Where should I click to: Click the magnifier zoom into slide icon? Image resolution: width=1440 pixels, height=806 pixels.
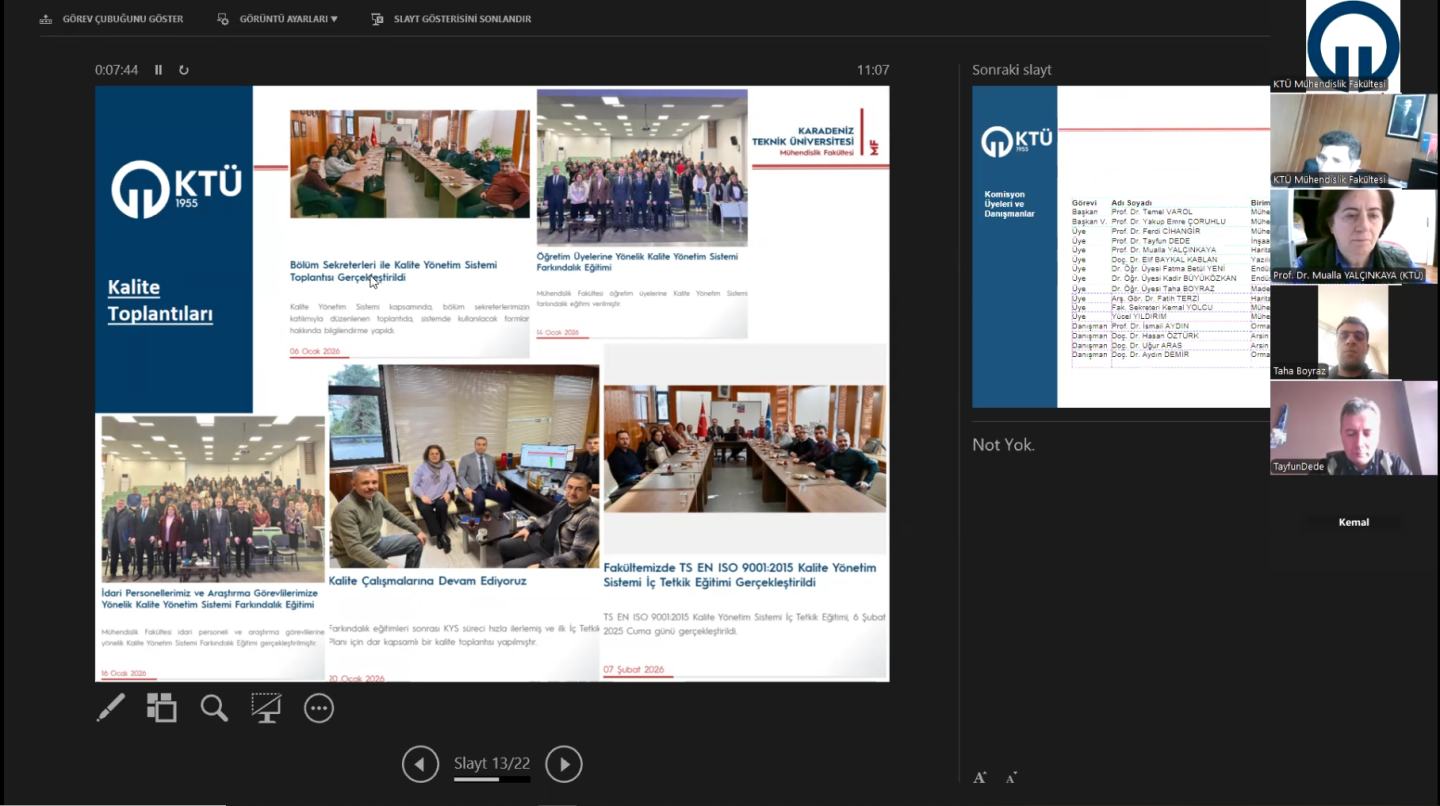pyautogui.click(x=214, y=708)
